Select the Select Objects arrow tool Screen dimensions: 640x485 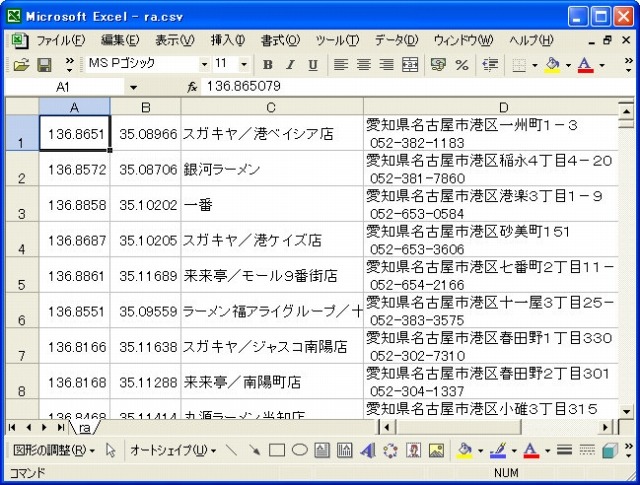(110, 450)
